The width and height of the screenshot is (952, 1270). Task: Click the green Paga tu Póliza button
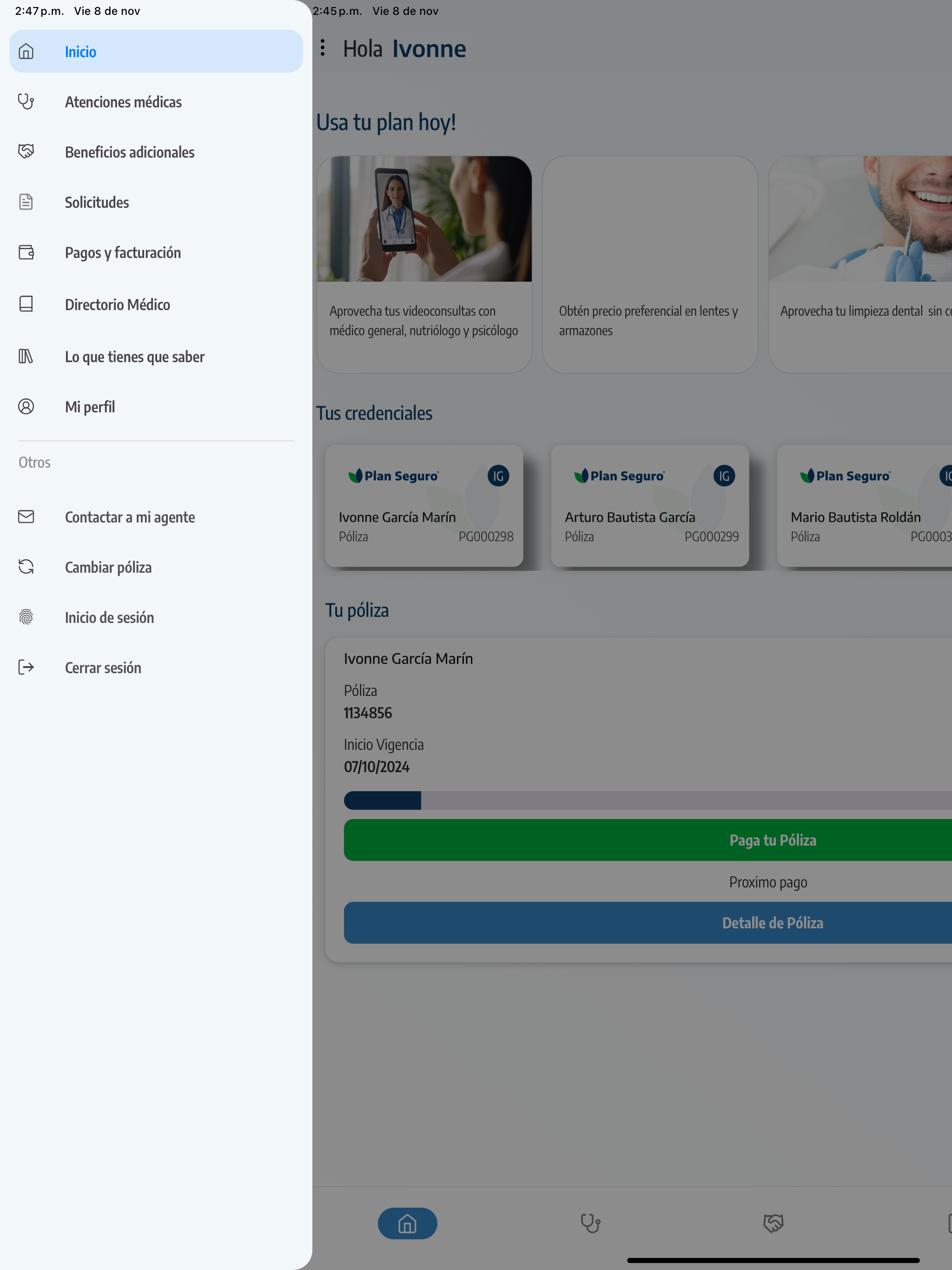click(648, 840)
